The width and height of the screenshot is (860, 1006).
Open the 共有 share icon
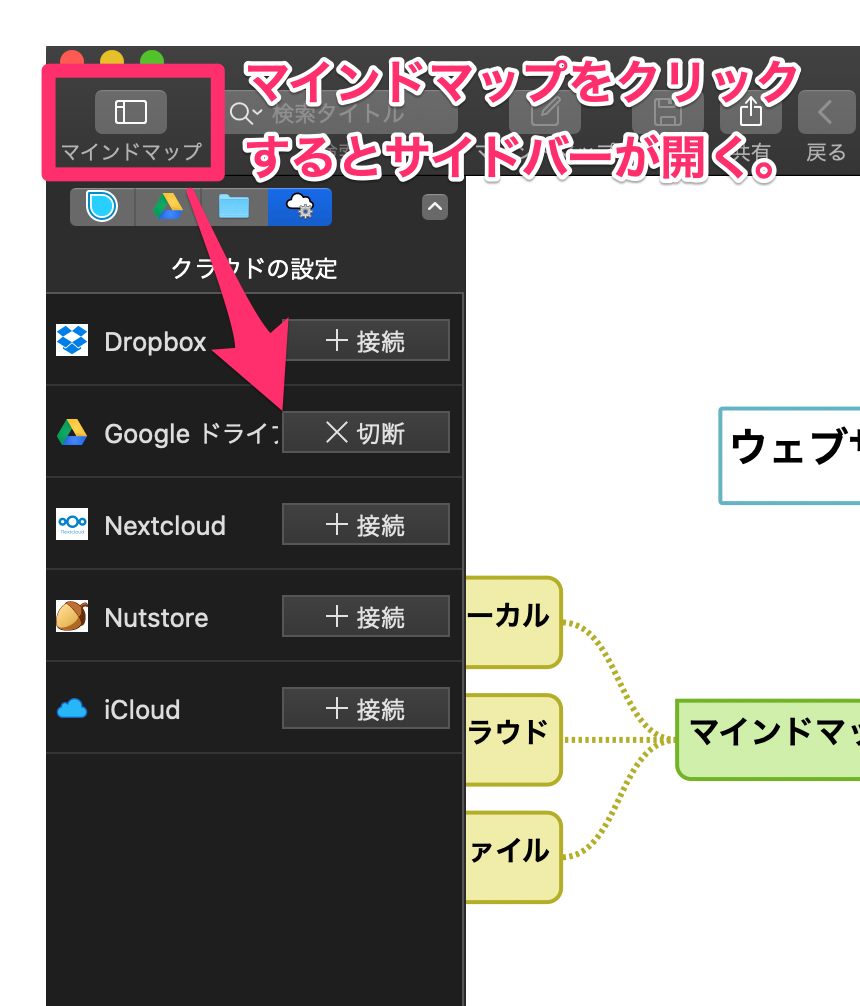pos(750,111)
